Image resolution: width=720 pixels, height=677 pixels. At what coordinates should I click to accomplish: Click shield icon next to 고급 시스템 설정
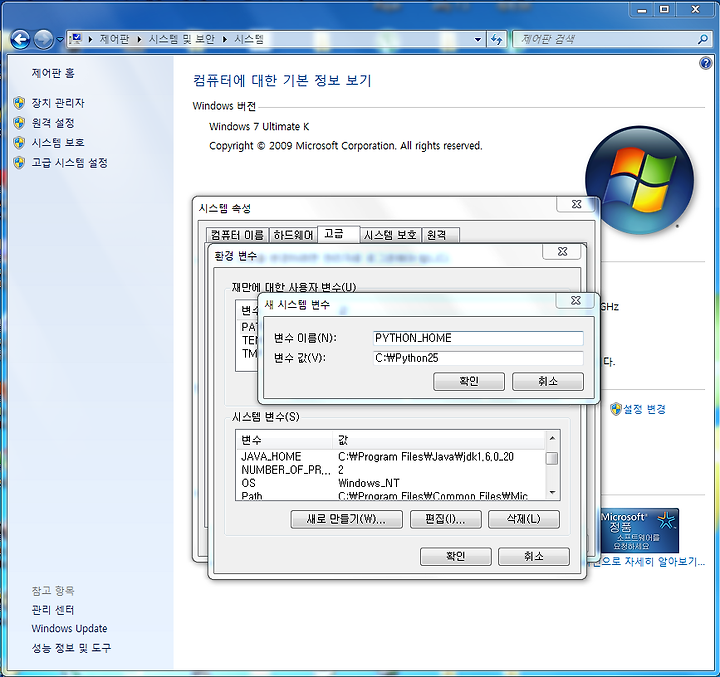click(x=19, y=163)
